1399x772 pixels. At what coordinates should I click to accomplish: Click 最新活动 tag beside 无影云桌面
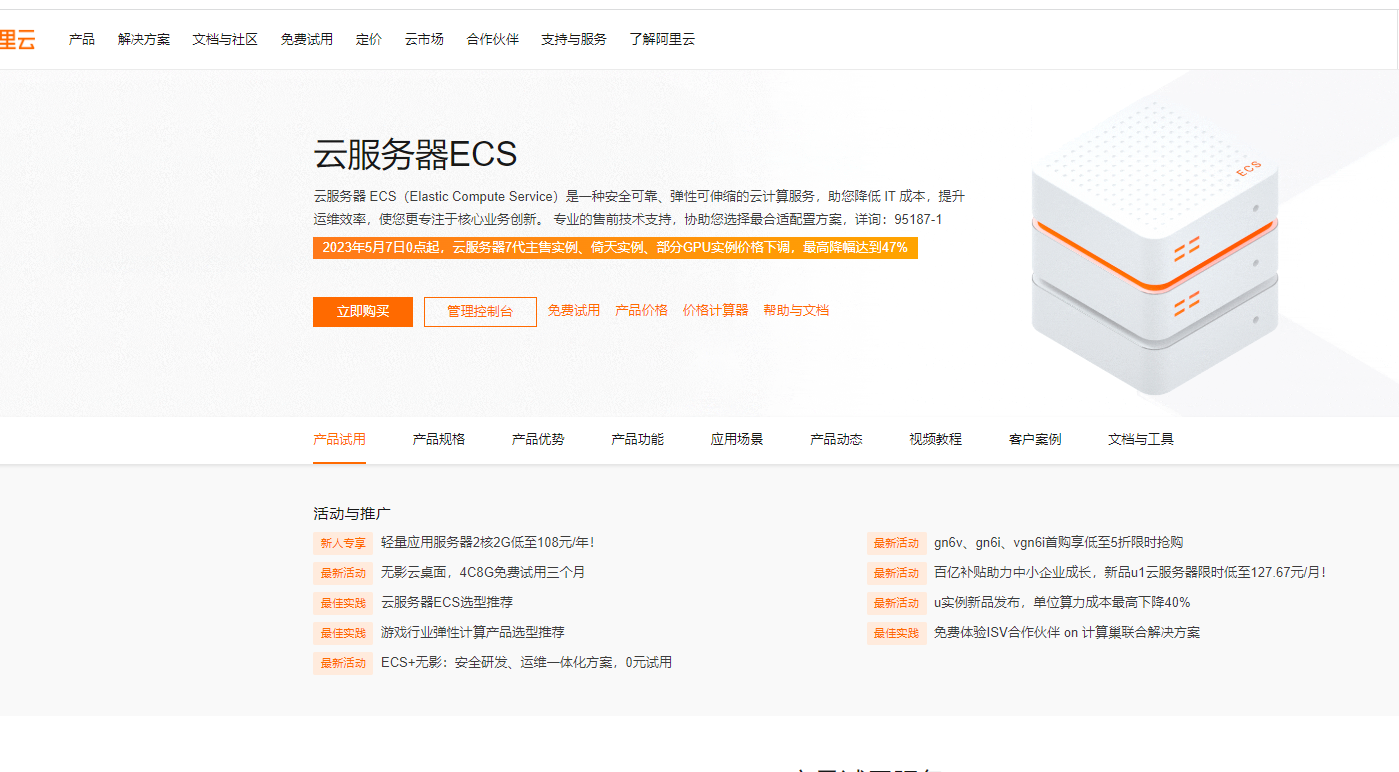(x=343, y=574)
